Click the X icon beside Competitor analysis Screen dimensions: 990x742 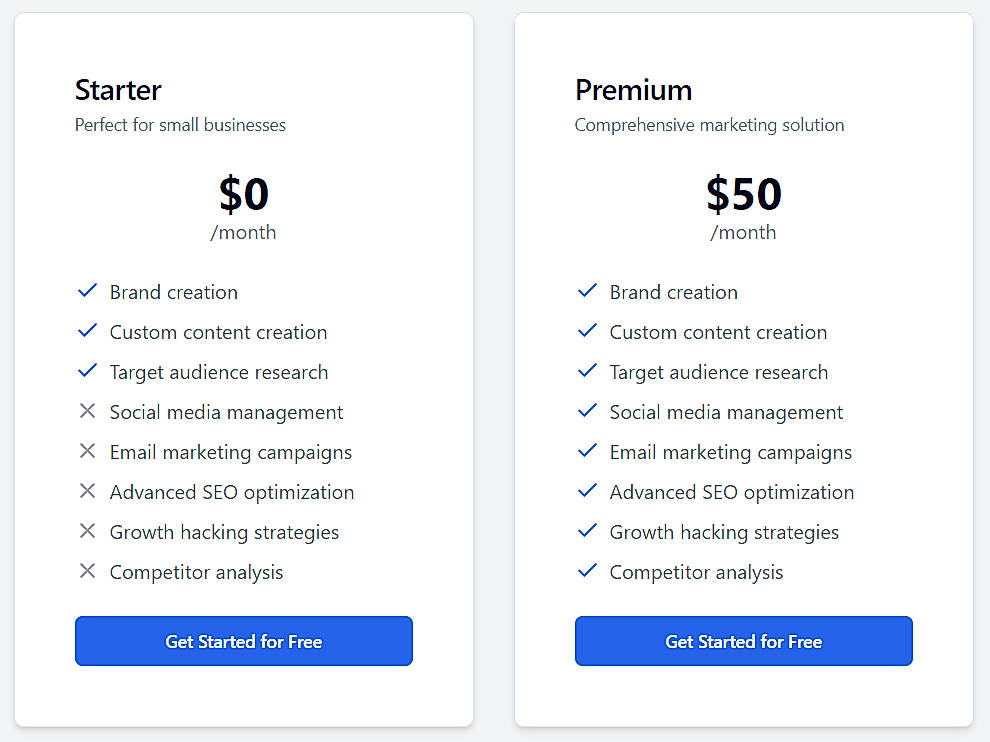click(x=87, y=571)
